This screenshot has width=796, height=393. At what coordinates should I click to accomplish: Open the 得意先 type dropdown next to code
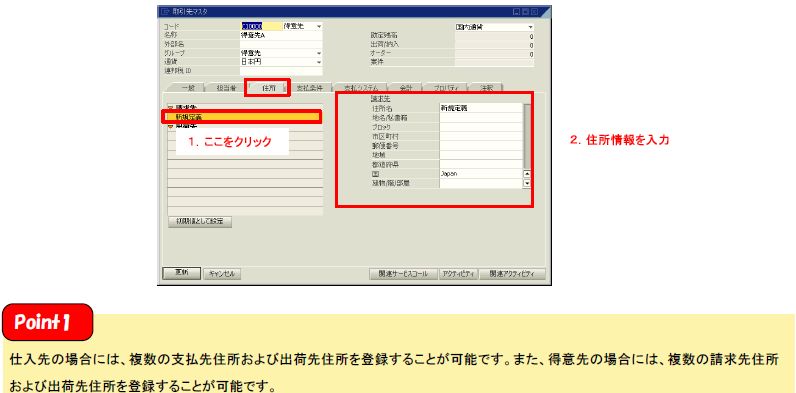[x=319, y=26]
